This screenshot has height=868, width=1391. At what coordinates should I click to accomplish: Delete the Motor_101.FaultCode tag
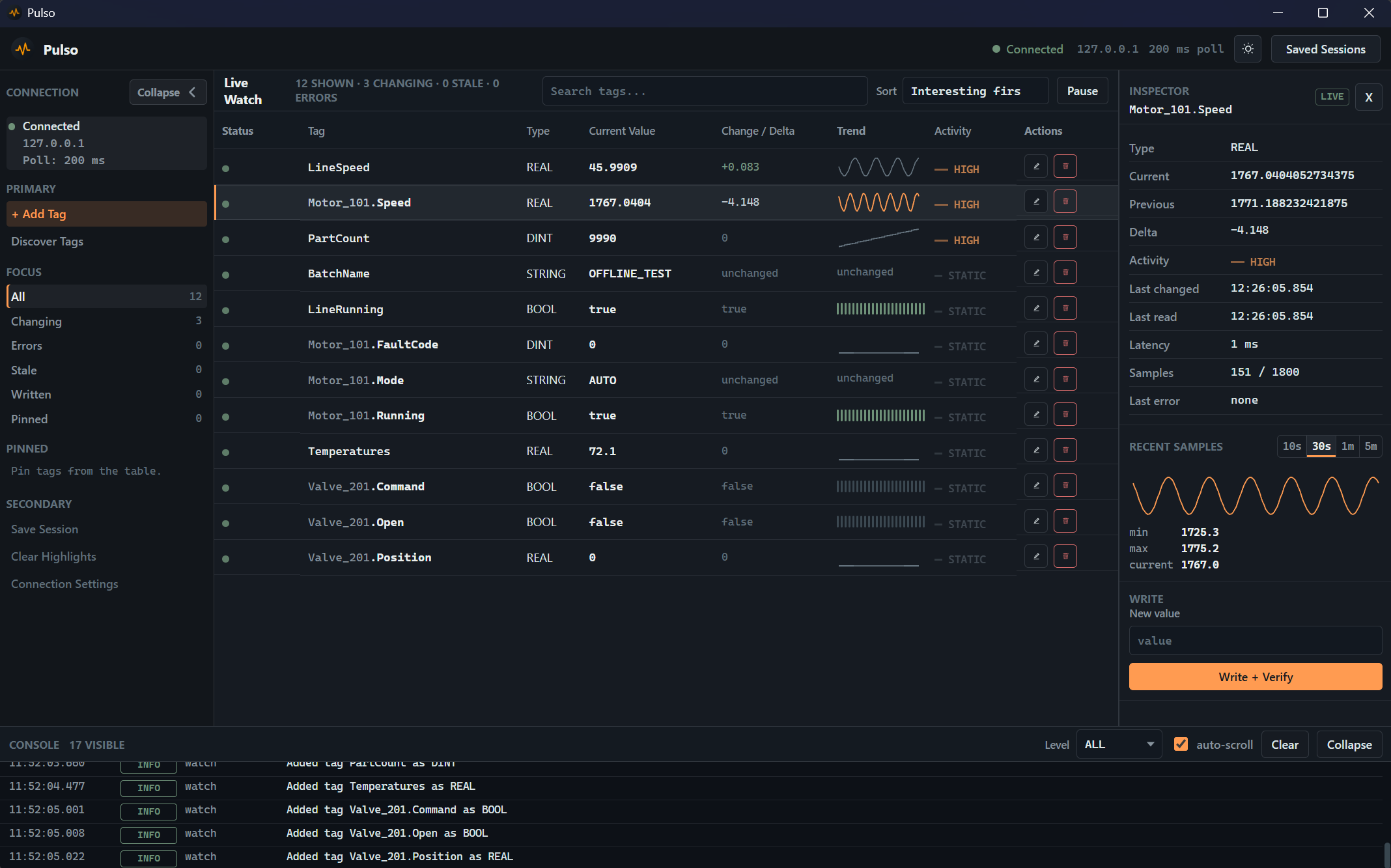pos(1065,343)
